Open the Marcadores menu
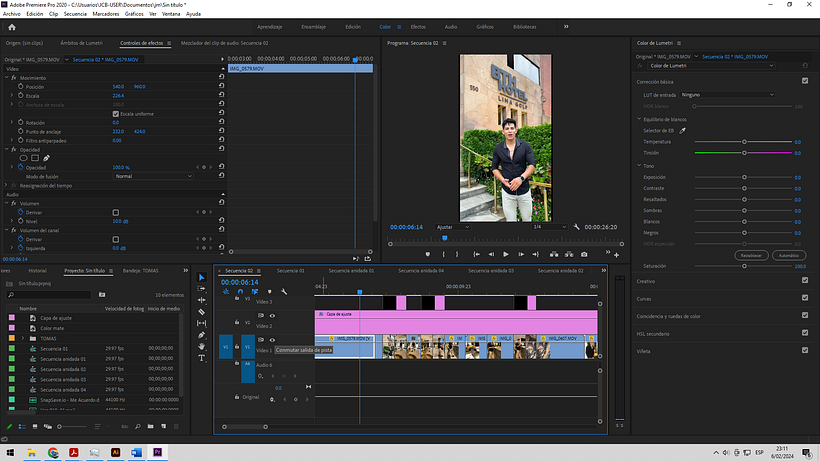Screen dimensions: 820x461 [x=106, y=14]
